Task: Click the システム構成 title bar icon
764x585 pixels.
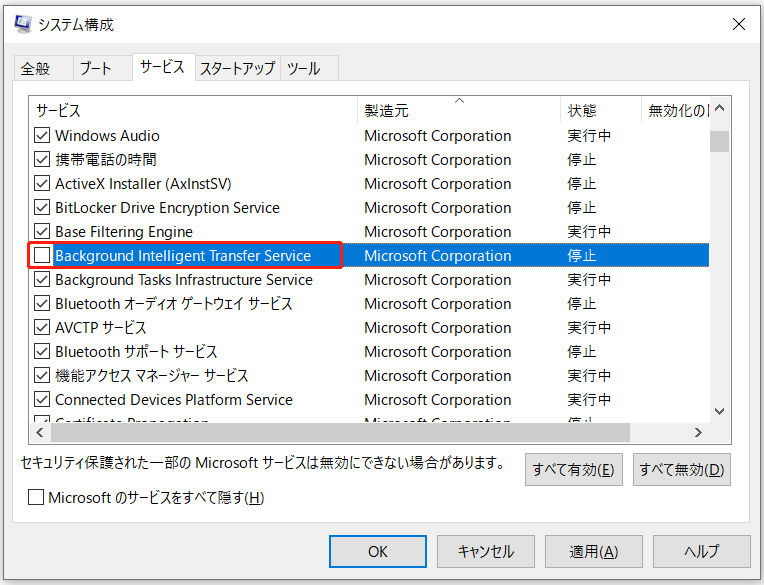Action: coord(22,24)
